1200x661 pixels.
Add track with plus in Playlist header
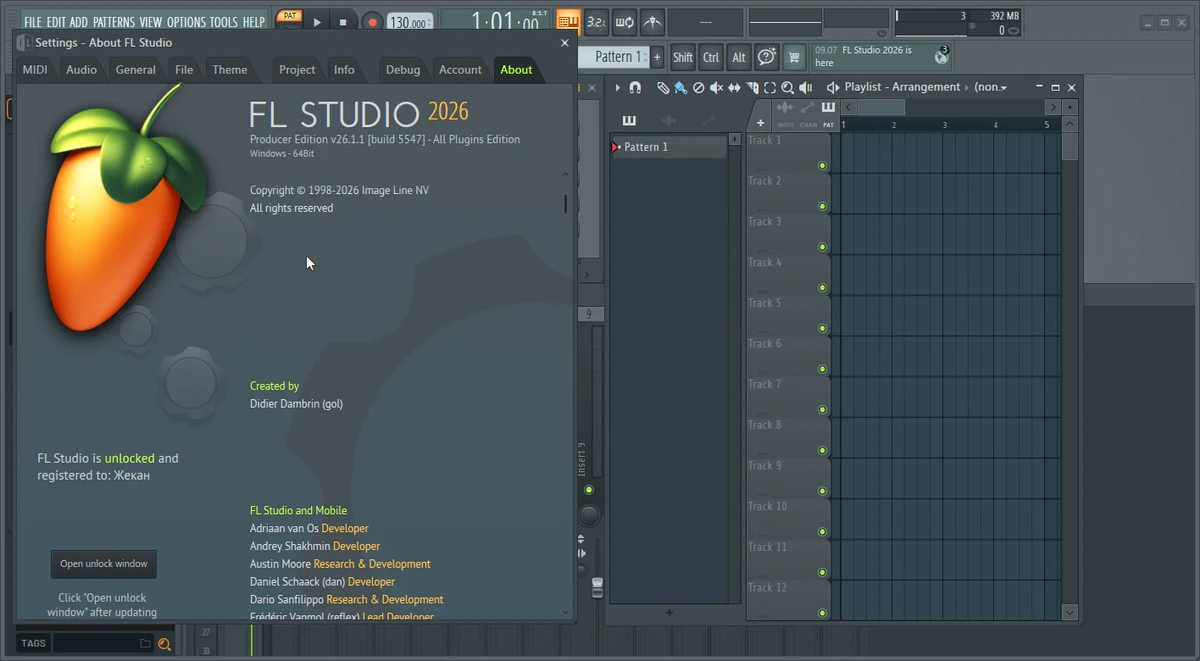pyautogui.click(x=760, y=123)
